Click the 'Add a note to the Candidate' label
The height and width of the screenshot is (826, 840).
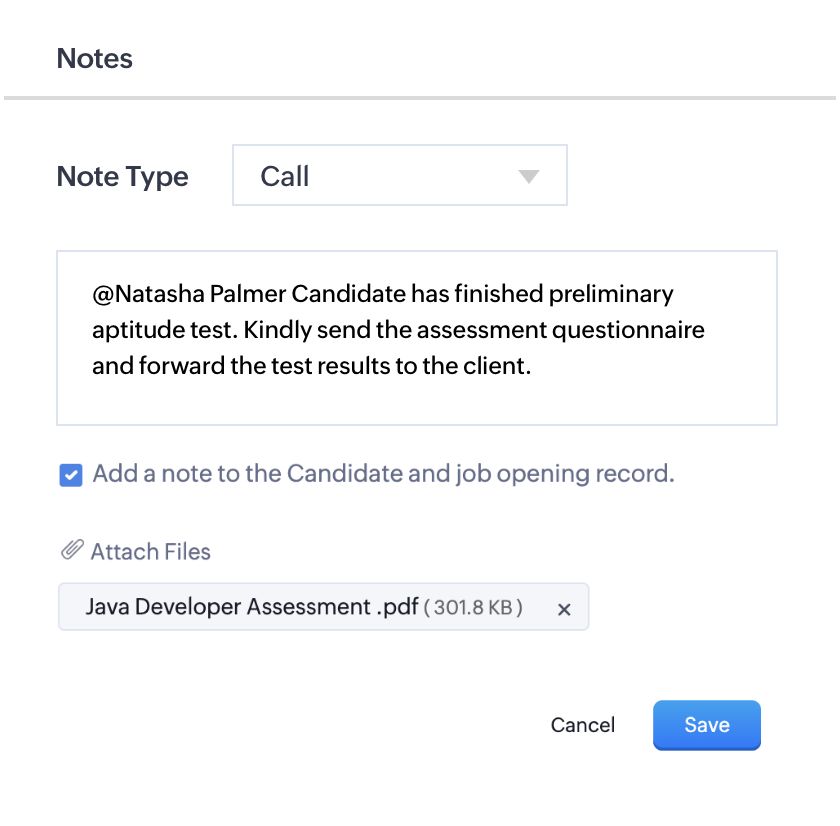[x=383, y=474]
